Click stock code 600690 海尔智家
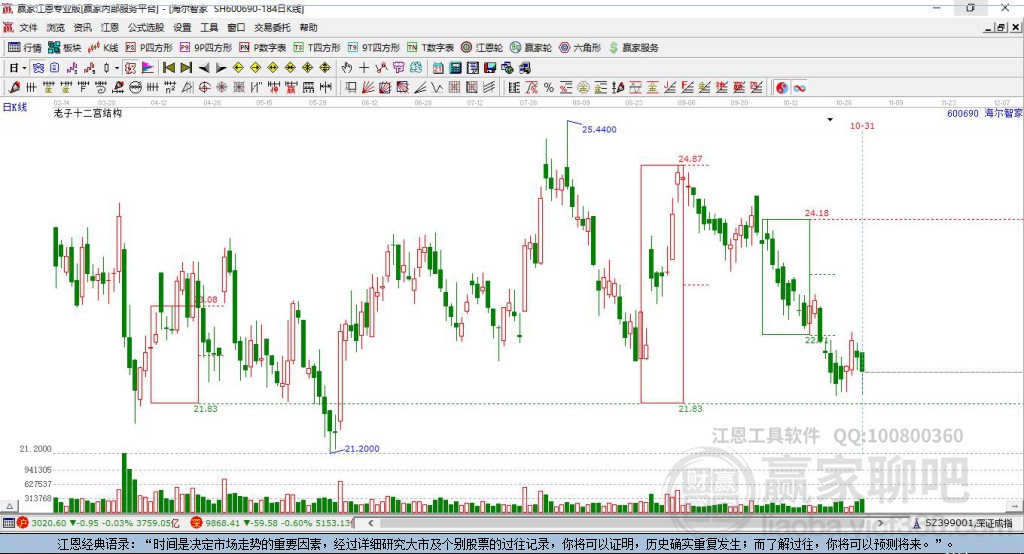This screenshot has width=1024, height=554. 985,114
